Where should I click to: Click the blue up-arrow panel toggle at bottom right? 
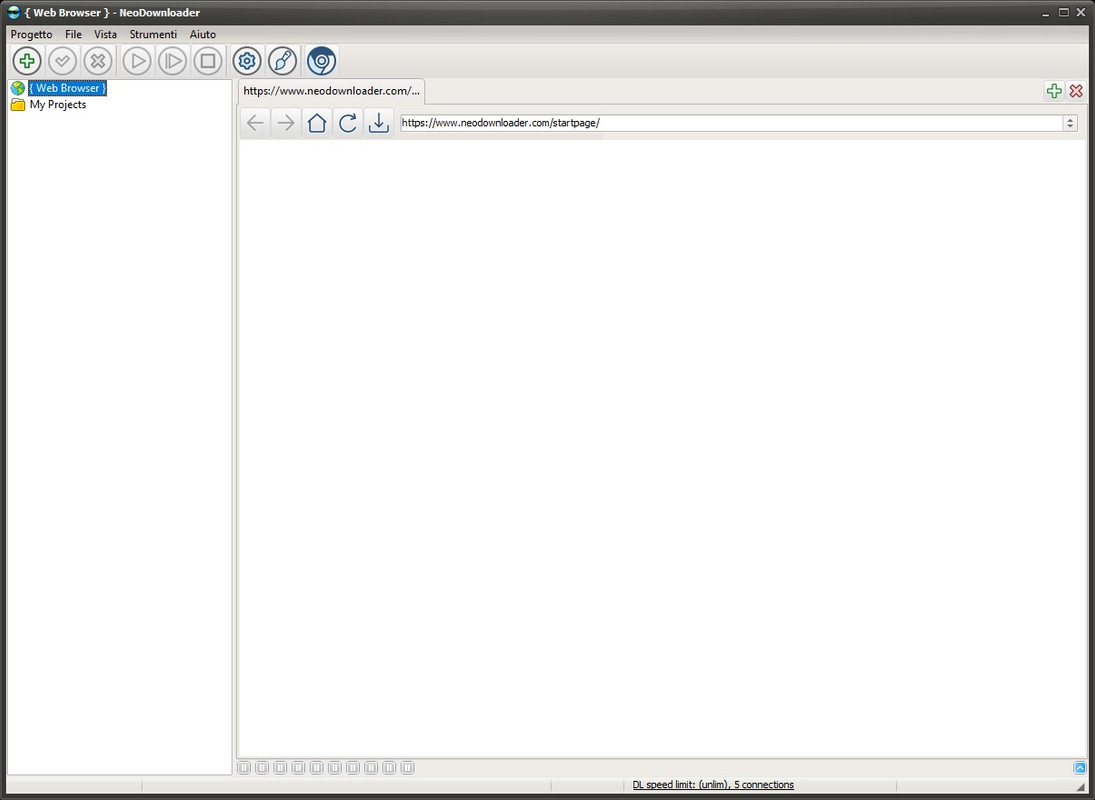1080,768
